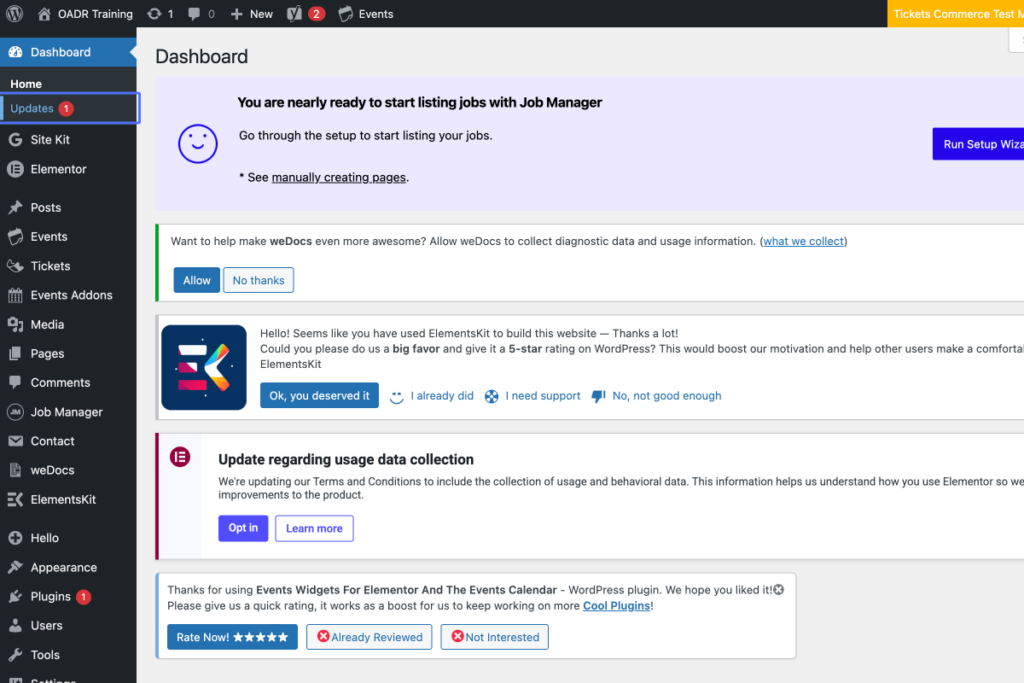Click Already Reviewed button

click(x=369, y=637)
